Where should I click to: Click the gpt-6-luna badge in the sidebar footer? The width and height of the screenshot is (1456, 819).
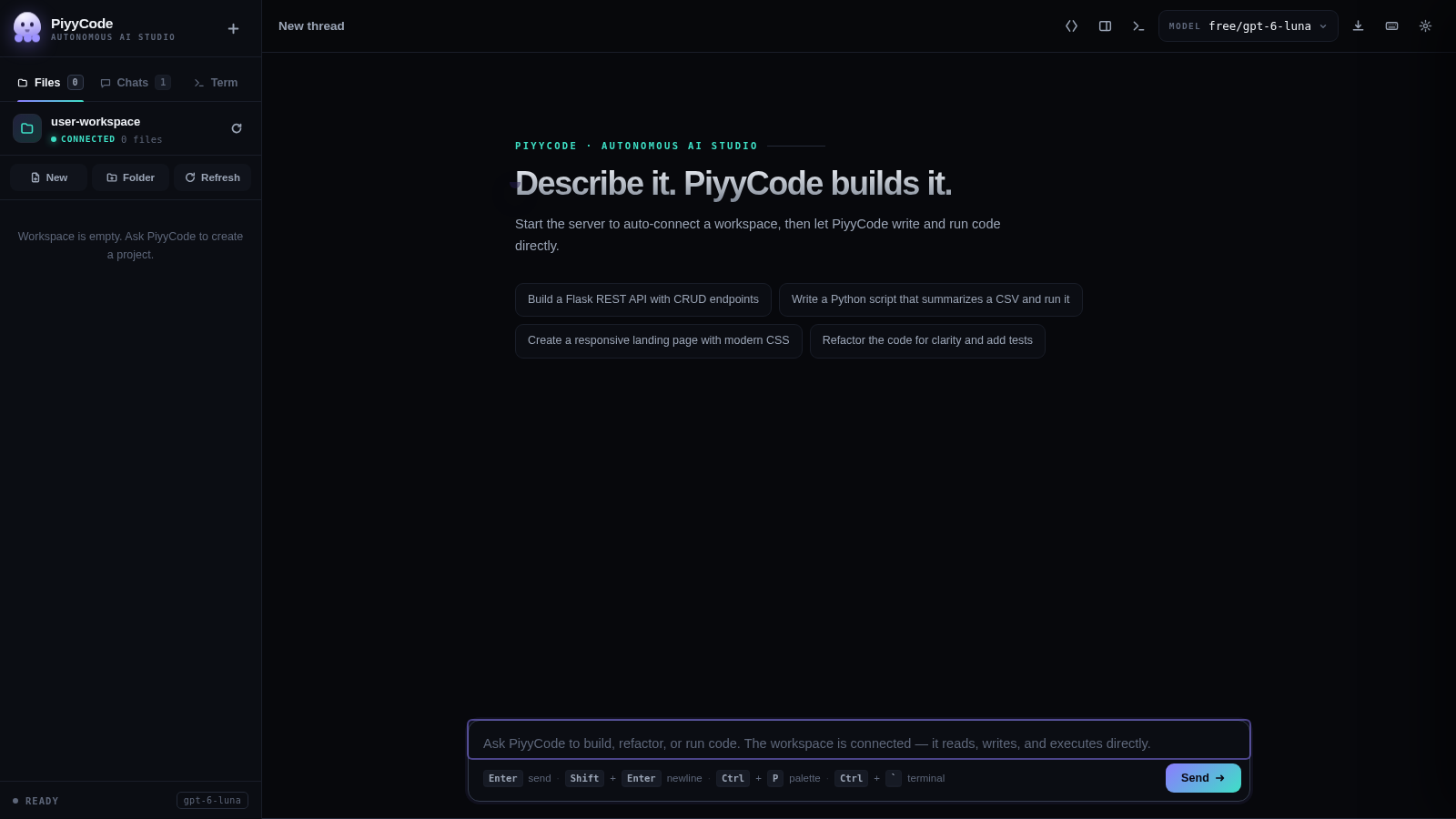pos(212,801)
